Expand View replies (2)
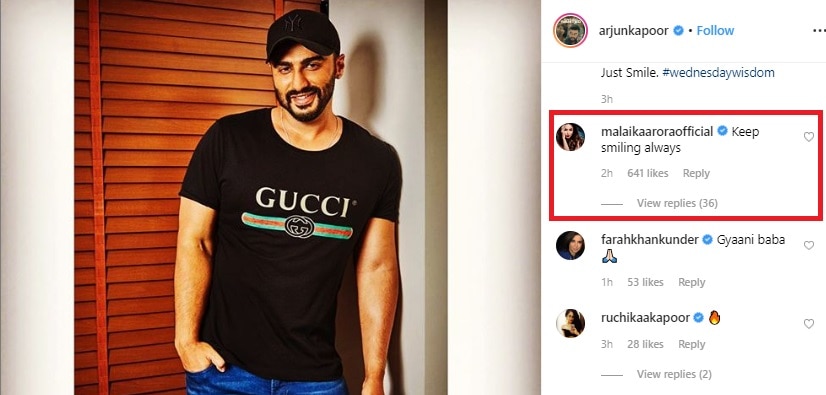Screen dimensions: 826x395 coord(674,374)
